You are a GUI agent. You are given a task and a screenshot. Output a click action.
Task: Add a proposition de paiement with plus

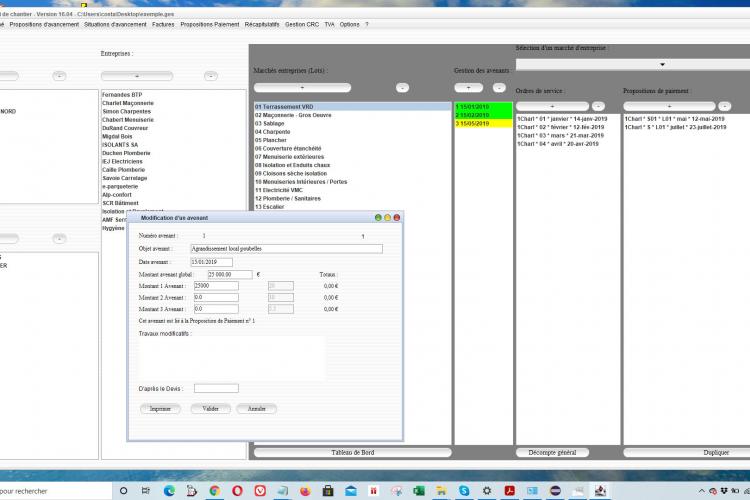[x=669, y=106]
